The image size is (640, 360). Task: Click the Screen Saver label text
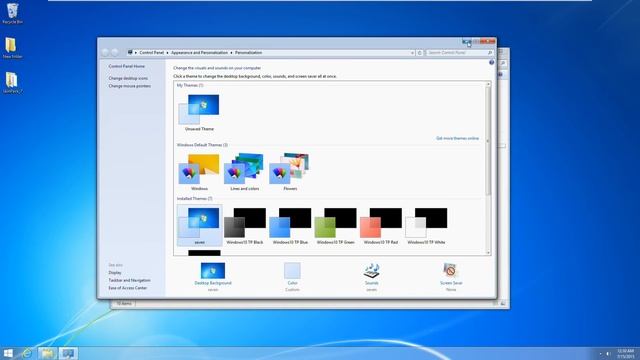(x=451, y=283)
